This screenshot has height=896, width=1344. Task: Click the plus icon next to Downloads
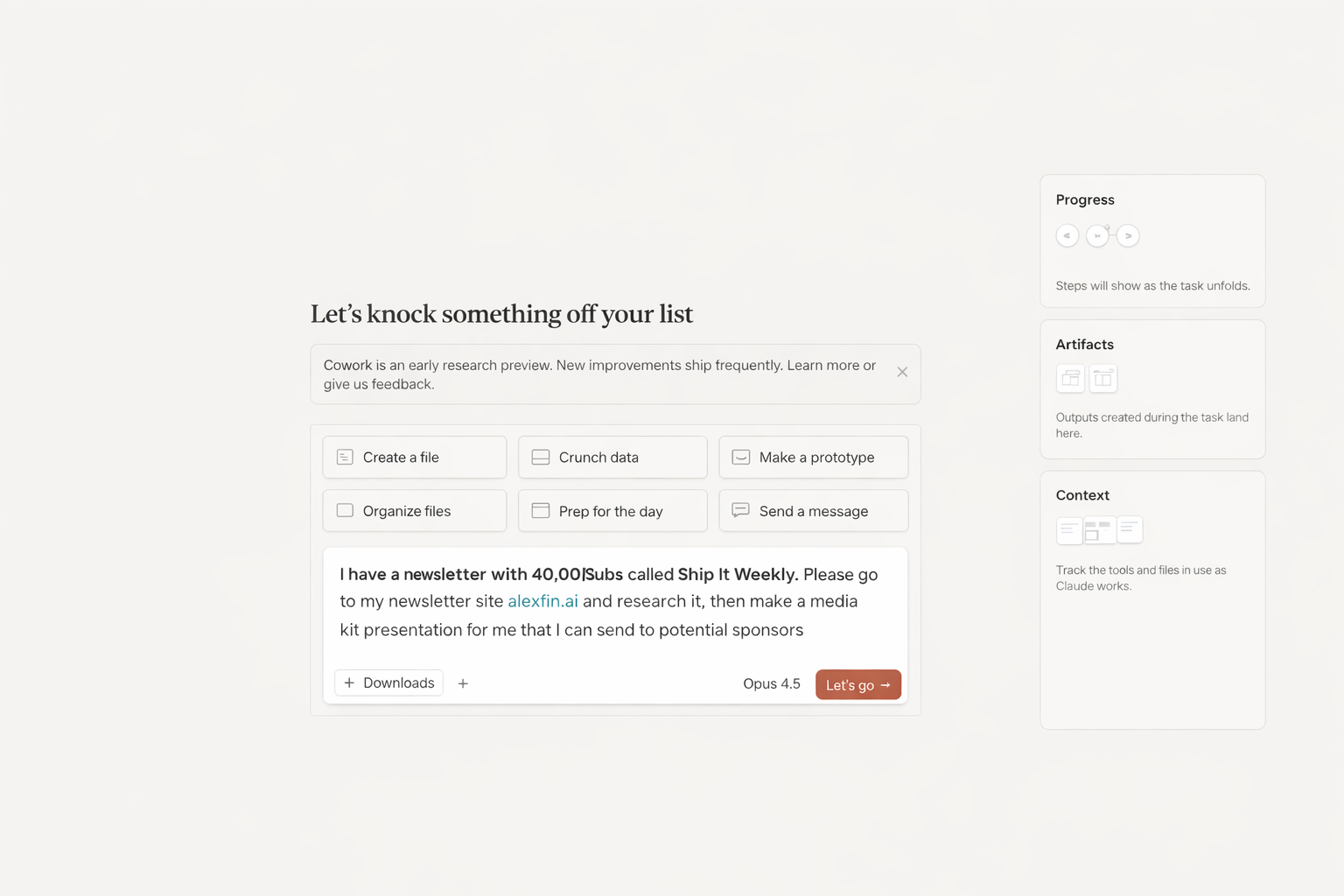click(463, 683)
